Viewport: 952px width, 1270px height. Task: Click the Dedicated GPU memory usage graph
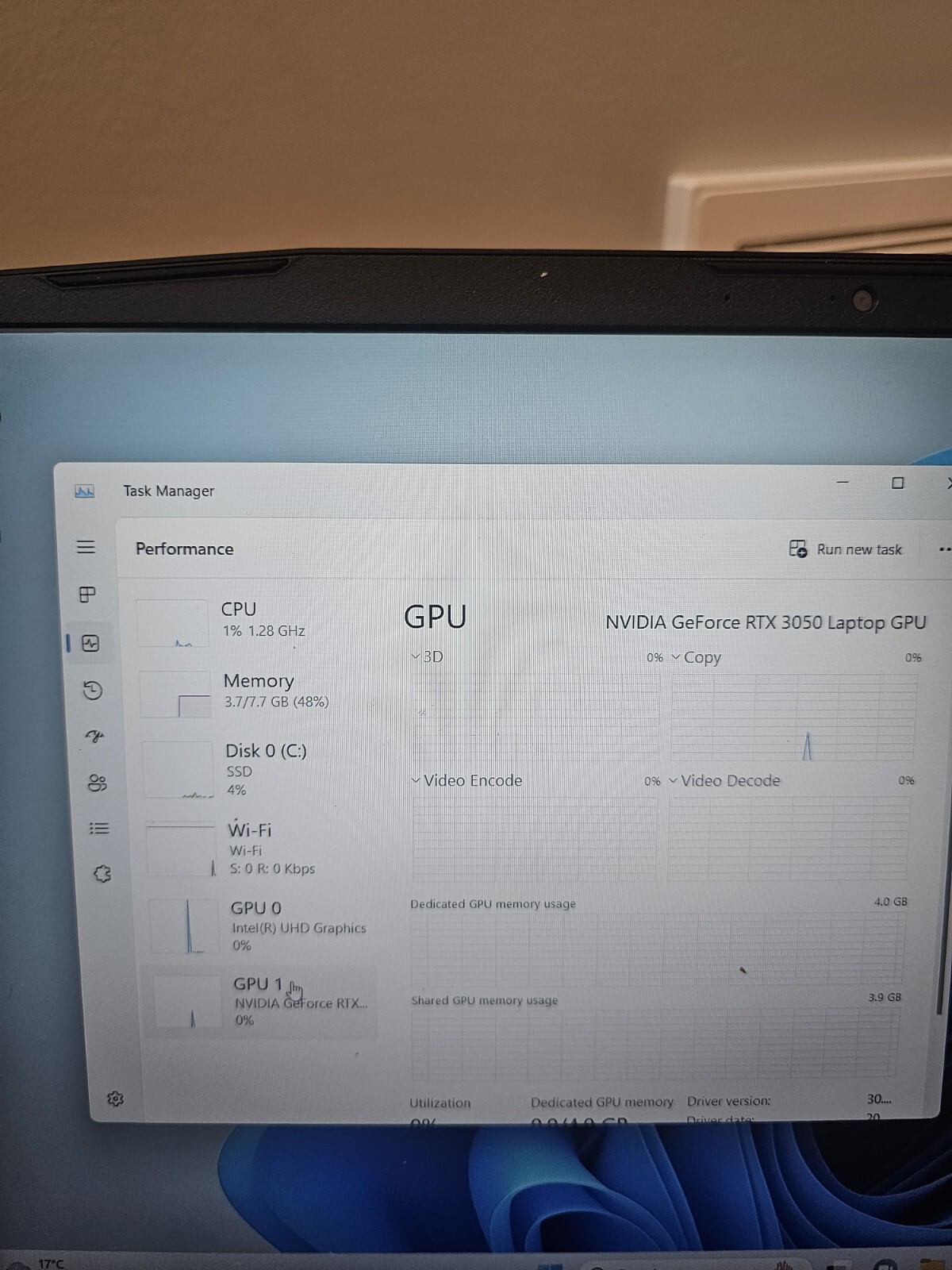pos(657,949)
